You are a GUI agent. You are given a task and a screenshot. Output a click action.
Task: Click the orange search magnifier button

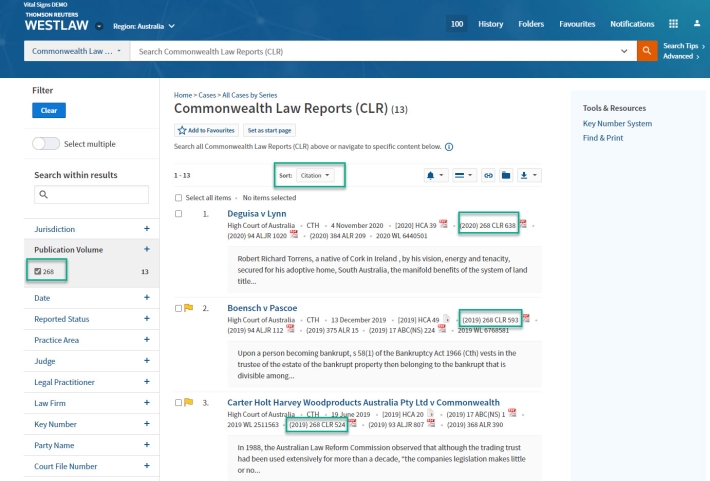pos(647,51)
